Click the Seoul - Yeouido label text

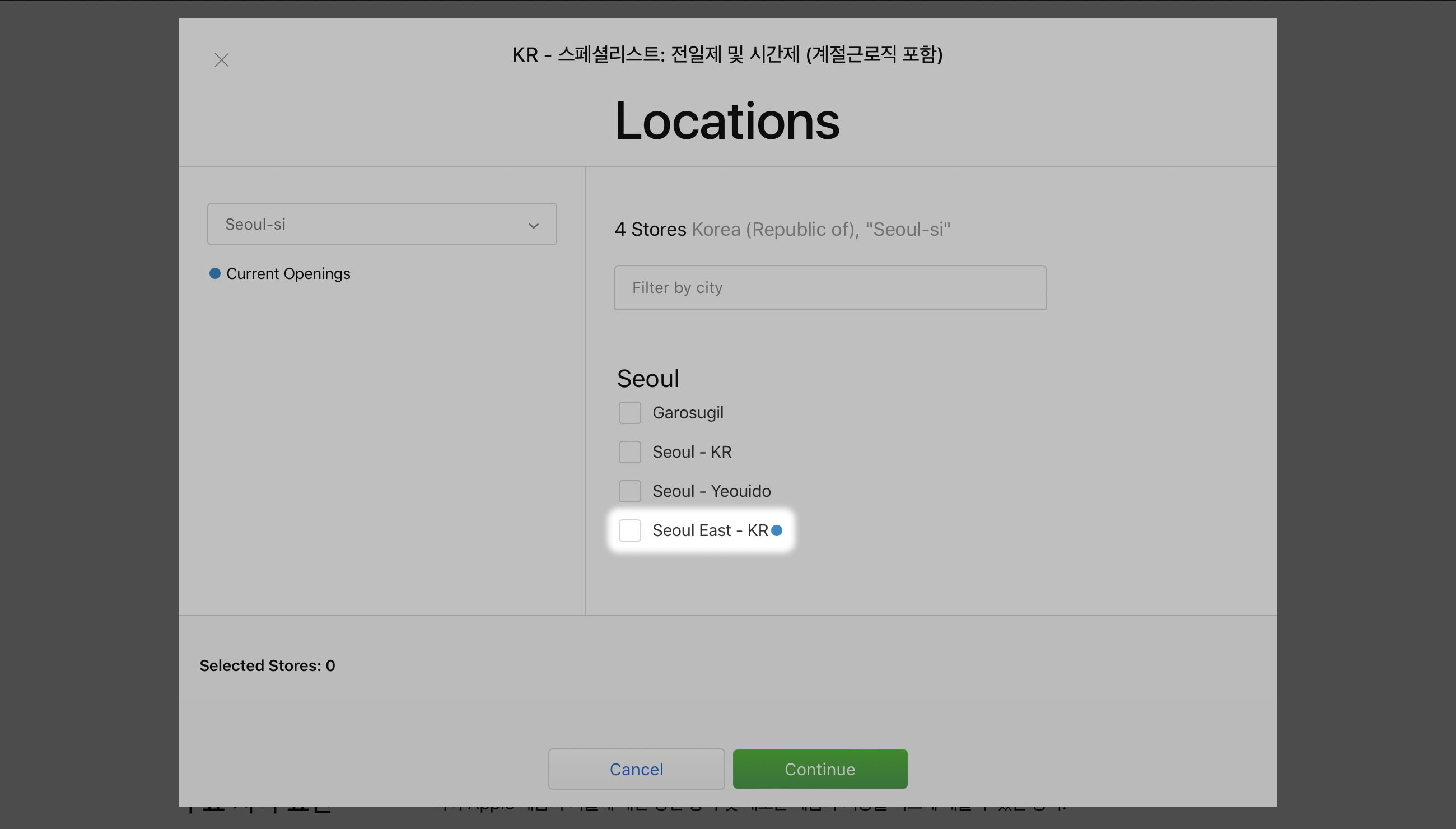point(712,491)
